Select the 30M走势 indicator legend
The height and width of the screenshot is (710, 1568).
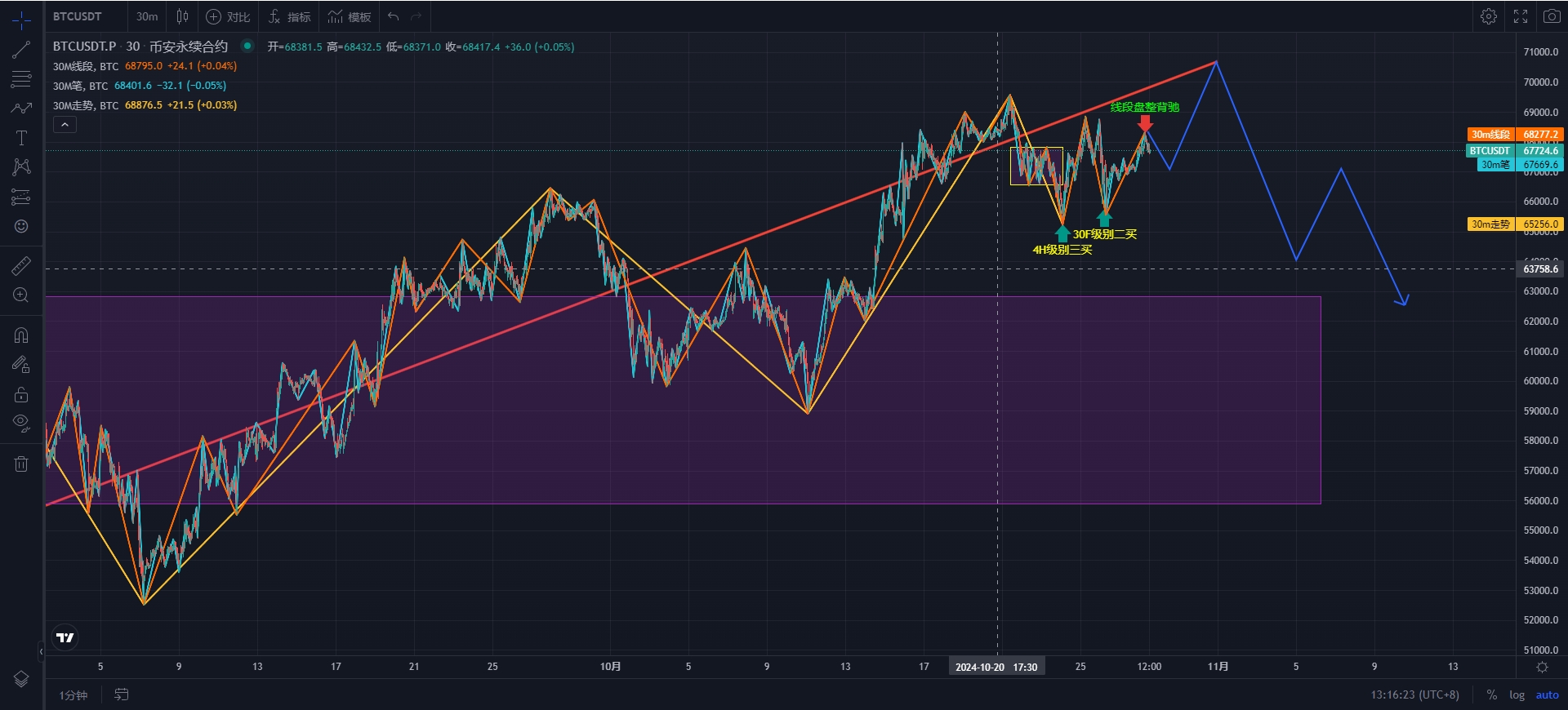[86, 105]
